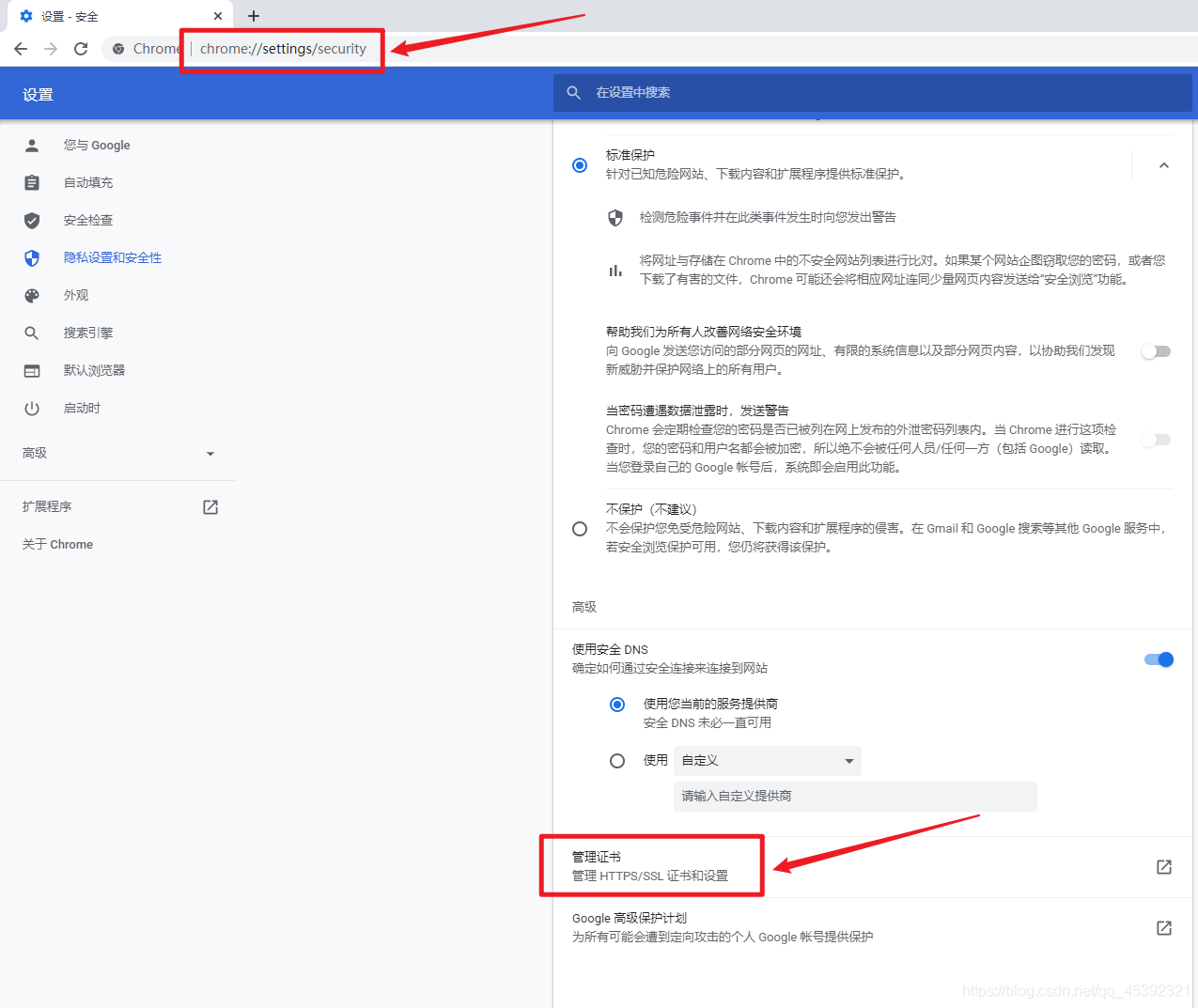Click the 安全检查 shield icon
Screen dimensions: 1198x1008
(x=31, y=220)
